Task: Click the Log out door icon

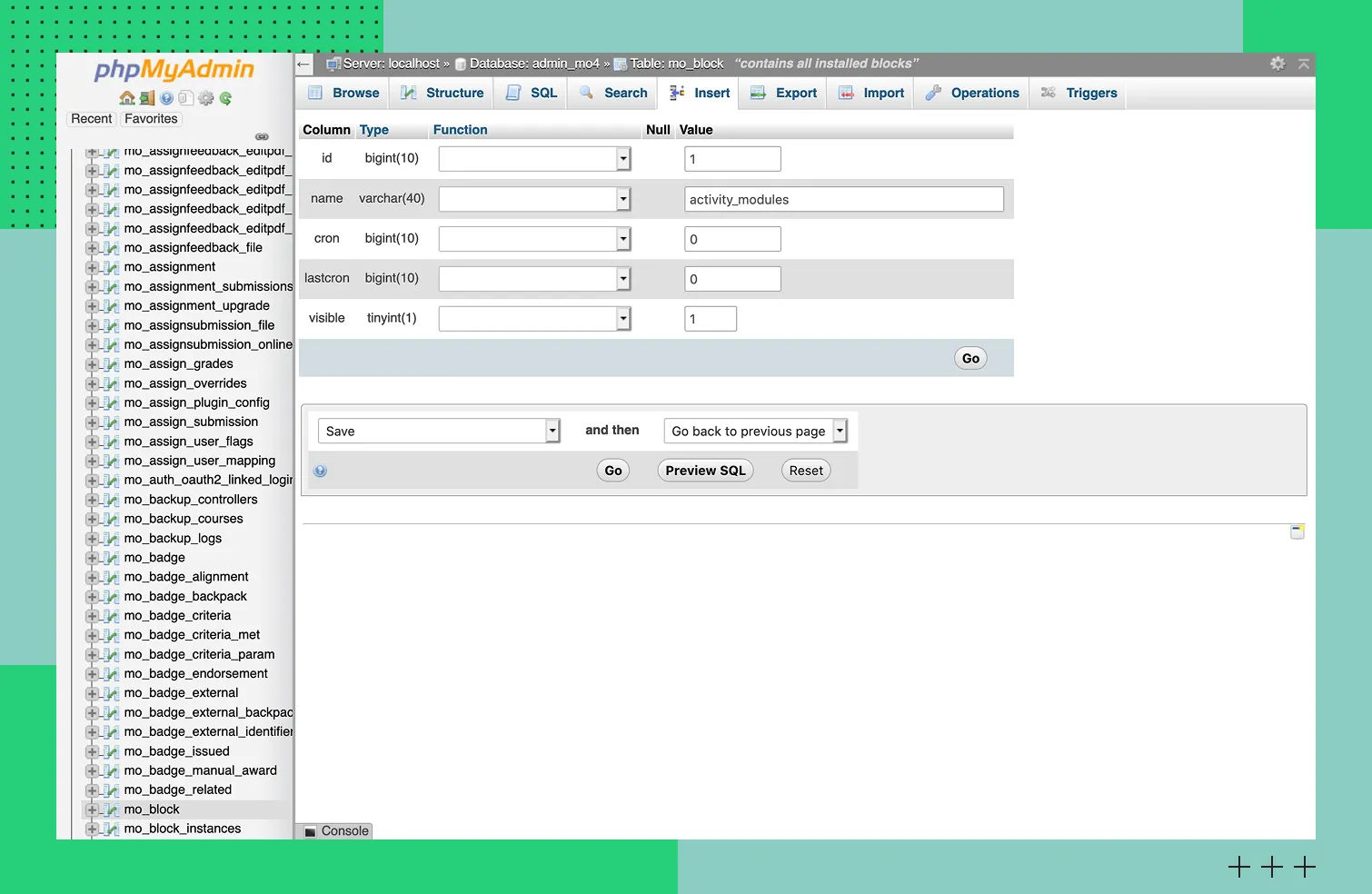Action: (147, 98)
